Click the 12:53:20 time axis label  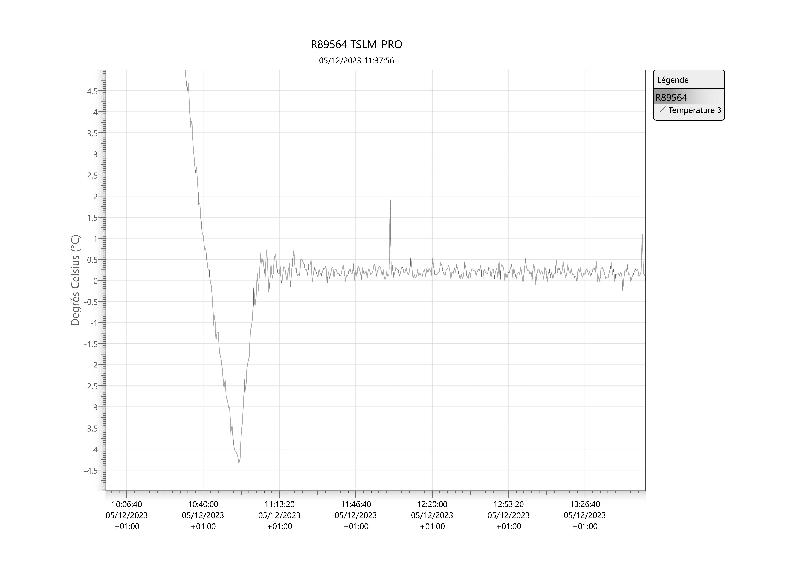[509, 505]
